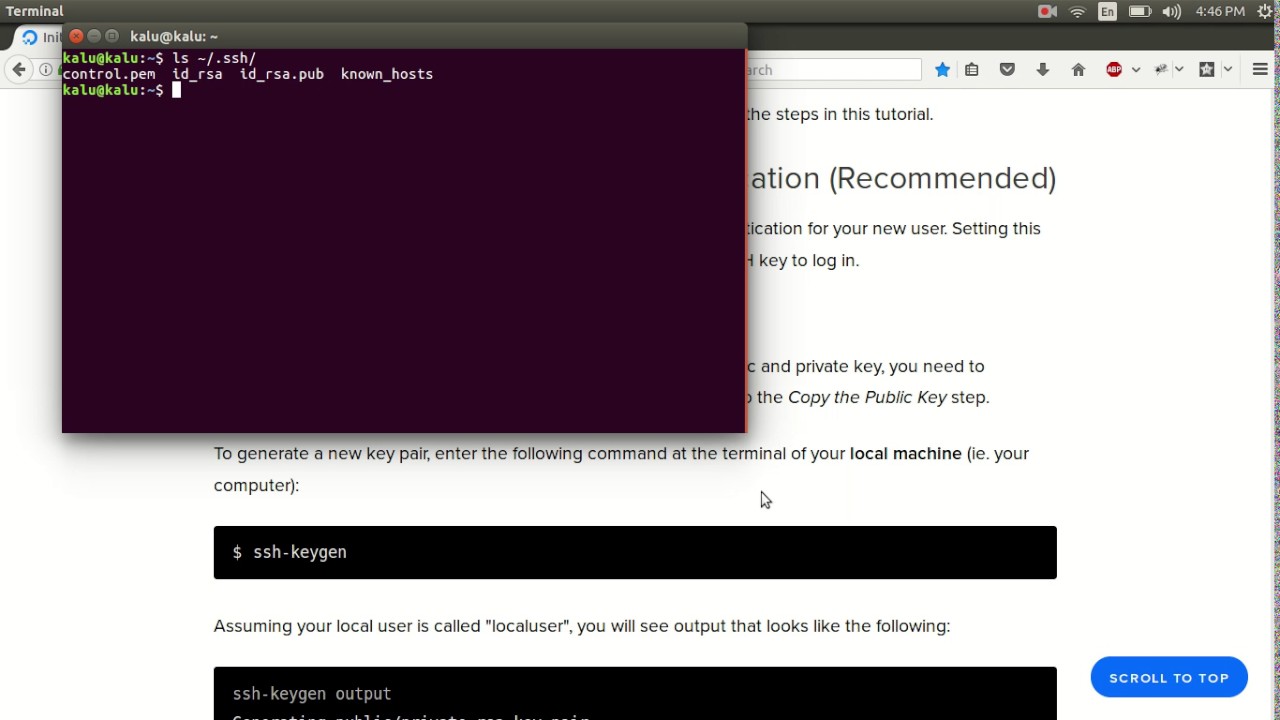Click 'id_rsa.pub' in the terminal output
This screenshot has height=720, width=1280.
coord(282,74)
